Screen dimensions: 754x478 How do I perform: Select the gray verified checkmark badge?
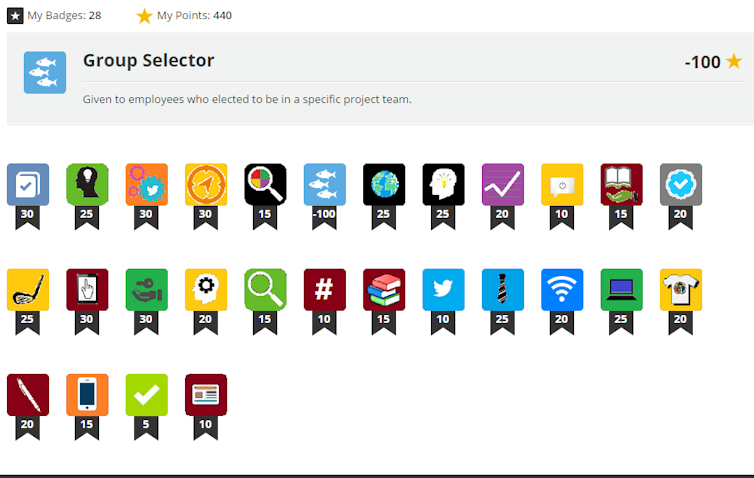point(681,184)
